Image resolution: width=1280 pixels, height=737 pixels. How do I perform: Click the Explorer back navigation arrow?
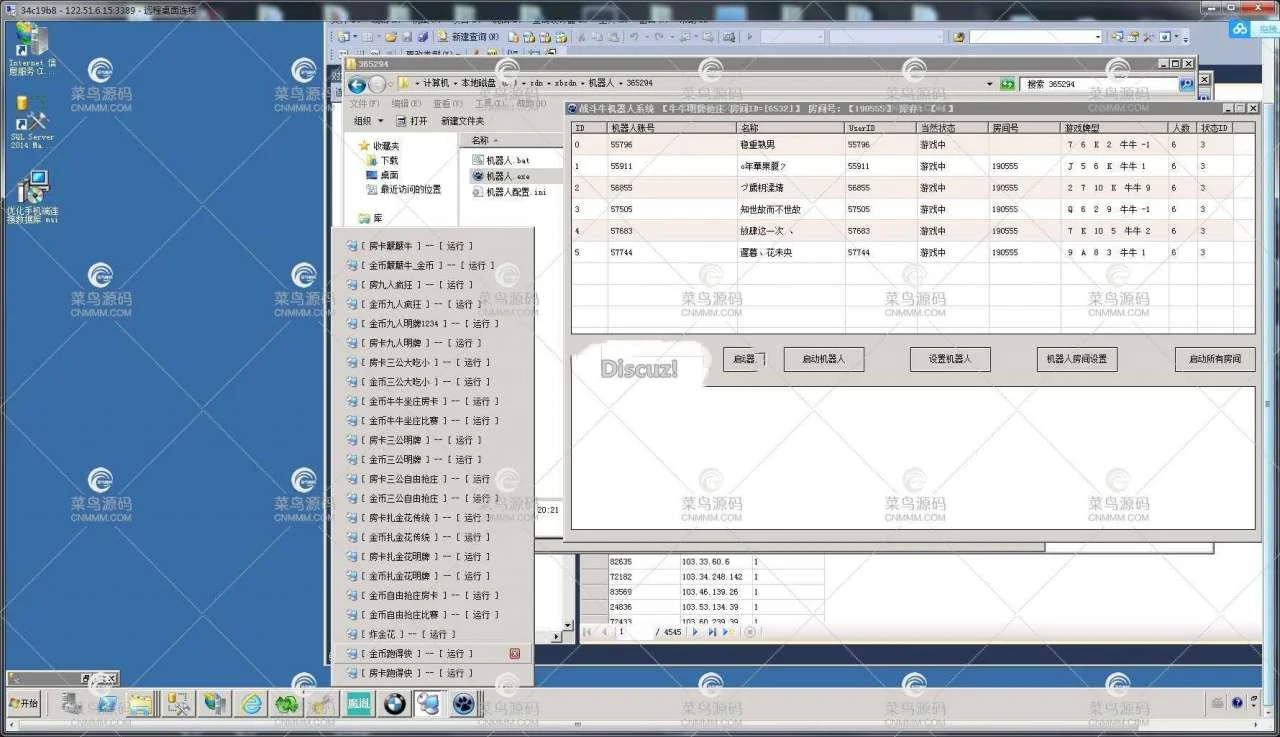(356, 84)
